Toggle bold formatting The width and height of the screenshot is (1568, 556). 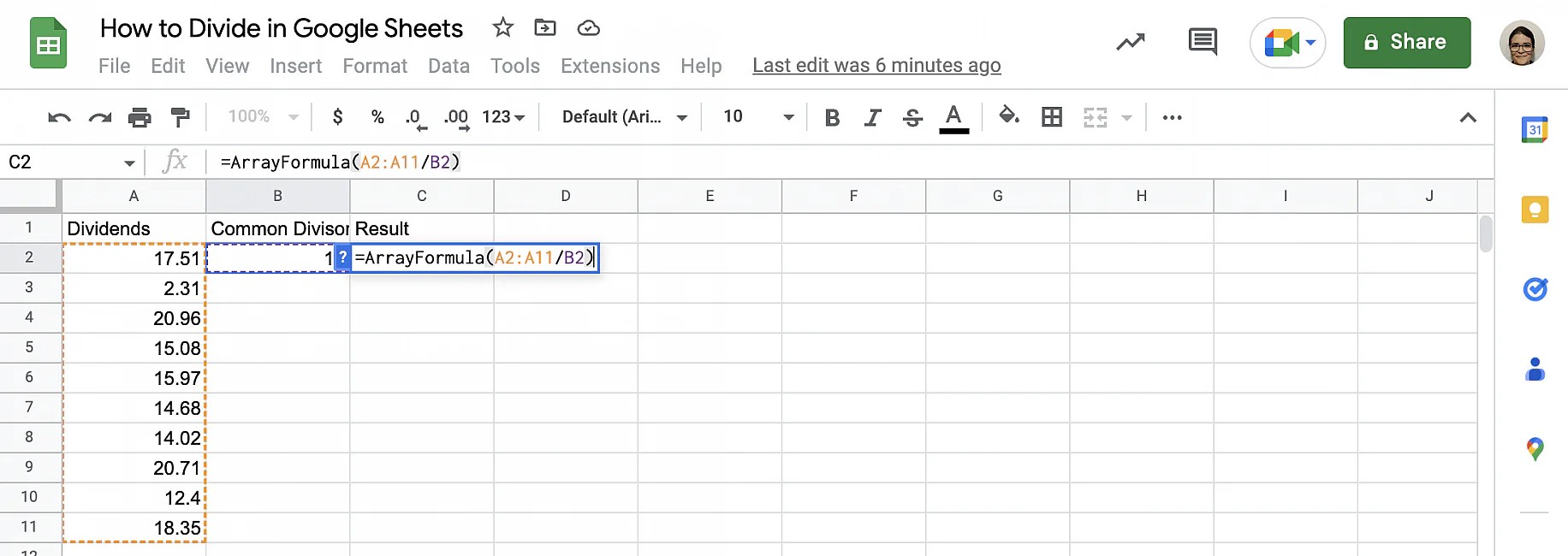point(831,117)
